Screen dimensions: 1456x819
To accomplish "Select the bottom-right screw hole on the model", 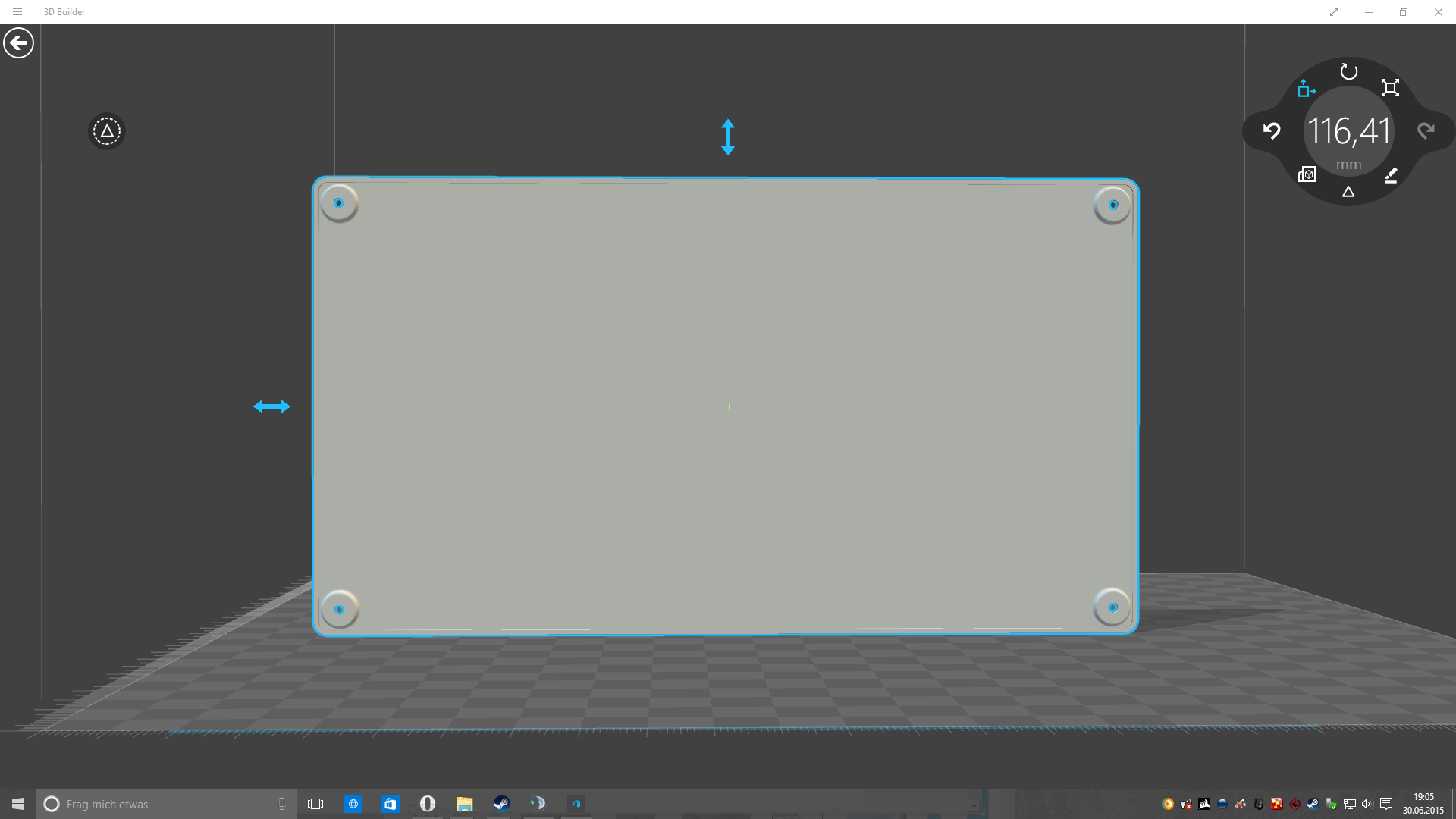I will (x=1112, y=607).
